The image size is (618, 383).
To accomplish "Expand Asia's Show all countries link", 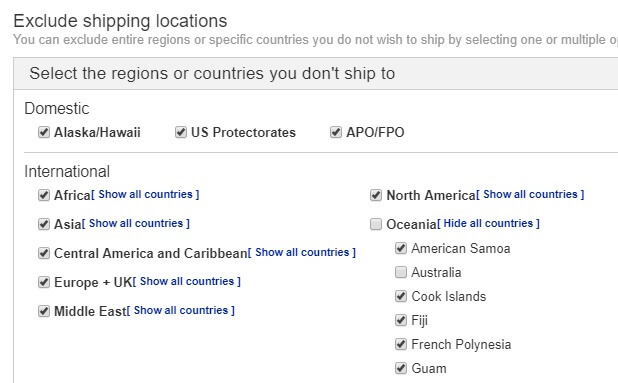I will (136, 223).
